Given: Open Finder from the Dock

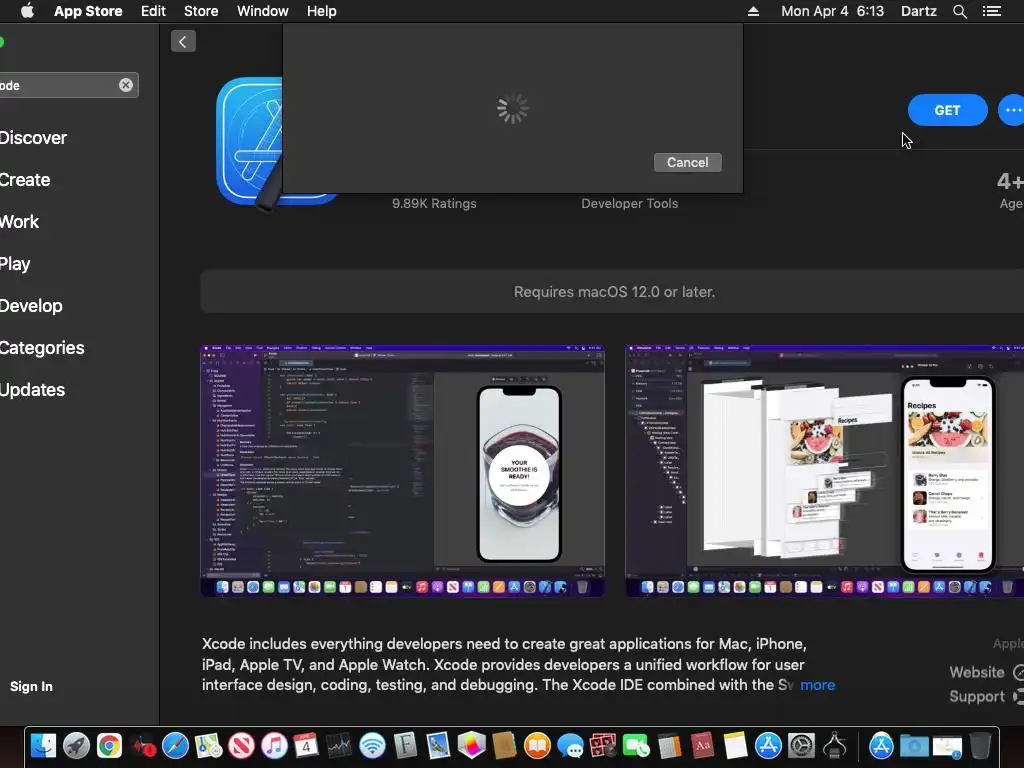Looking at the screenshot, I should tap(43, 745).
